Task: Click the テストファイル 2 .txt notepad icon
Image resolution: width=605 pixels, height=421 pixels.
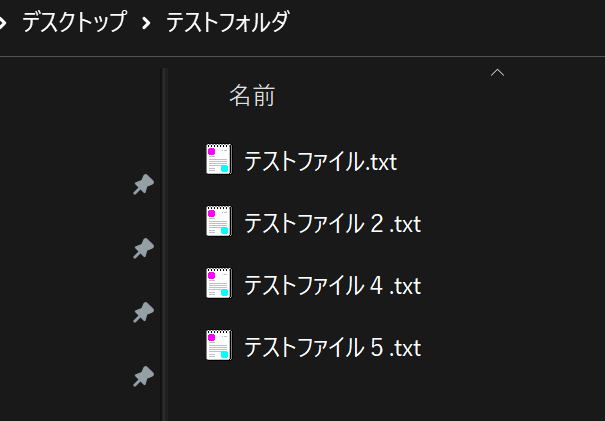Action: tap(219, 221)
